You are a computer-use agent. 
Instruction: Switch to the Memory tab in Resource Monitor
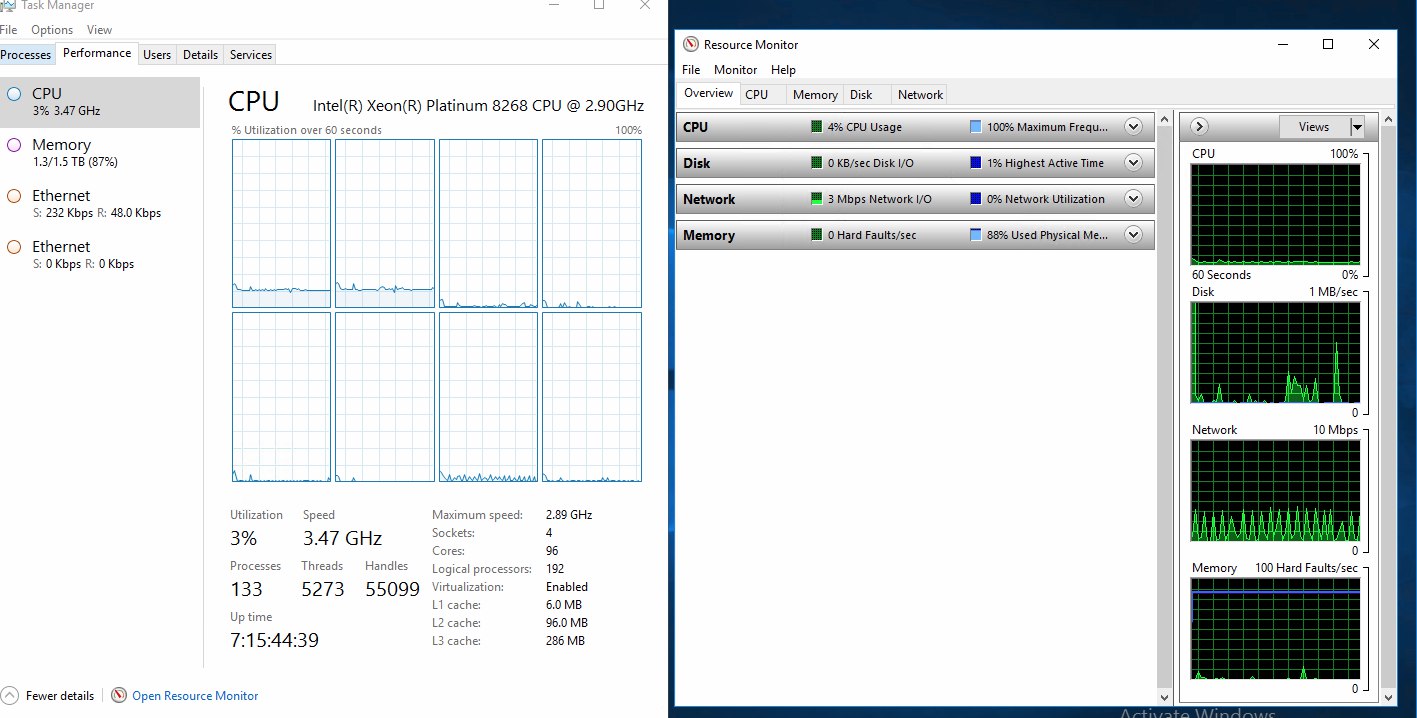click(815, 95)
